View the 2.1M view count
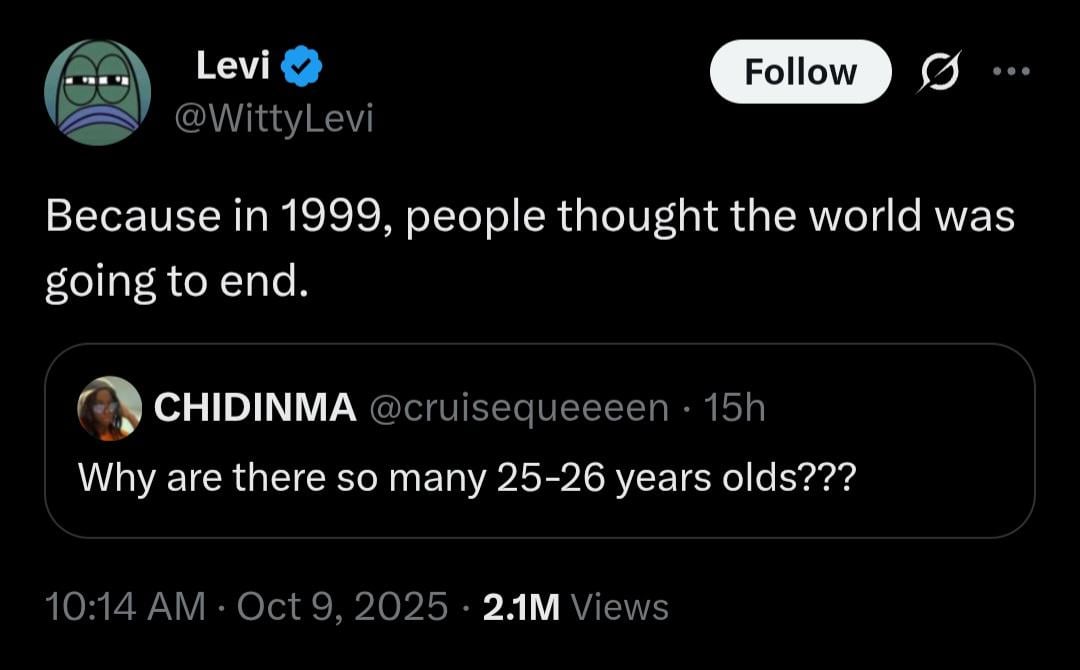The image size is (1080, 670). [521, 606]
